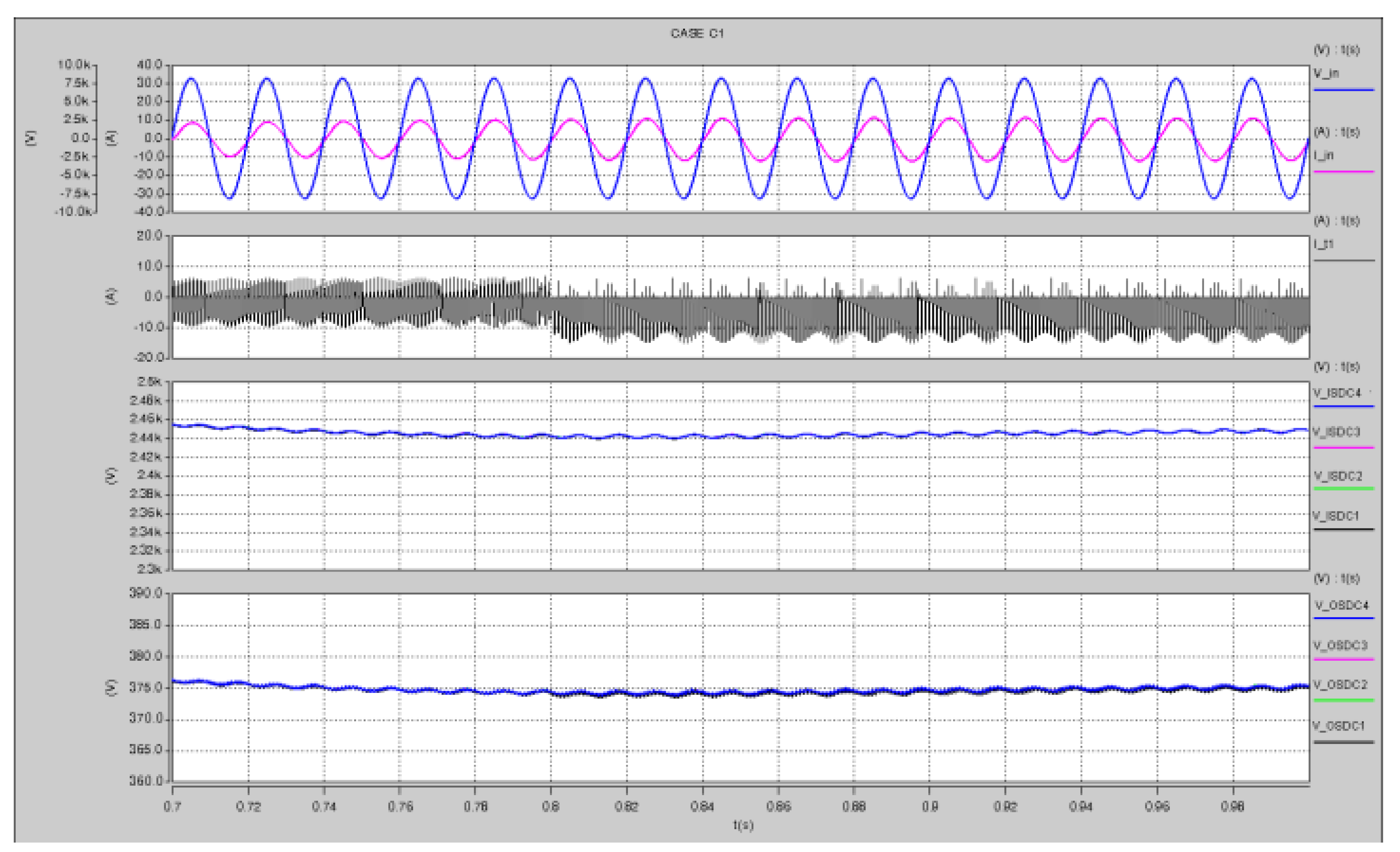
Task: Select the V_ISDC1 legend label
Action: tap(1336, 515)
